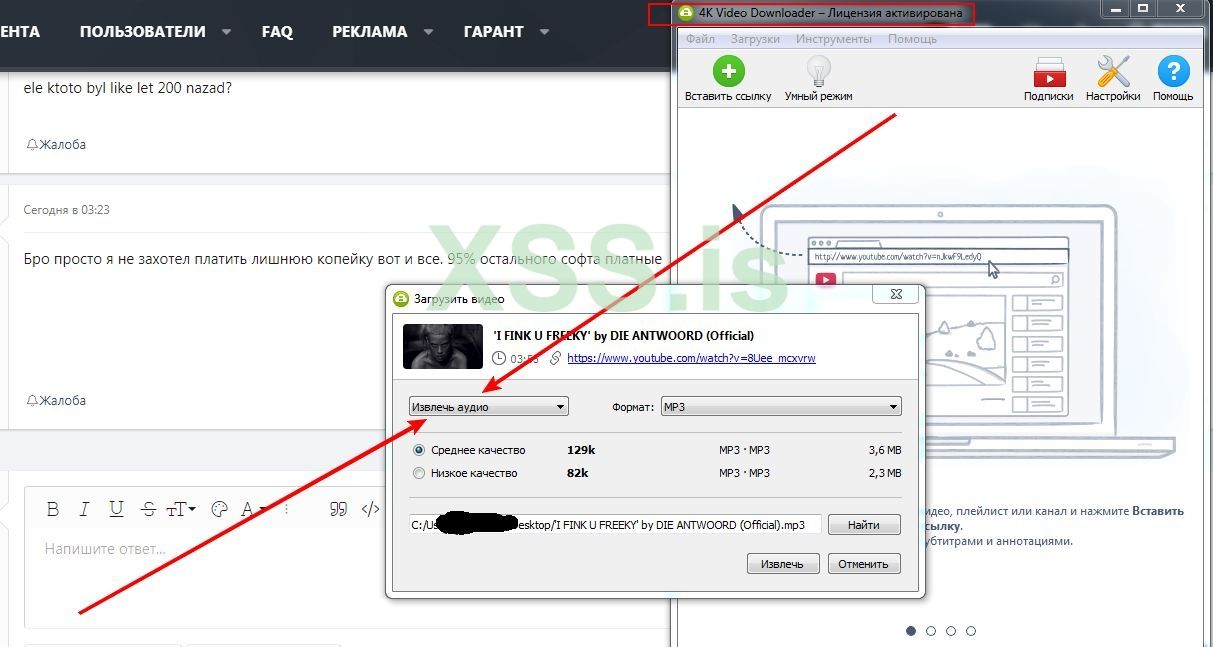Open the Гарант navigation item
The width and height of the screenshot is (1213, 647).
pos(494,32)
